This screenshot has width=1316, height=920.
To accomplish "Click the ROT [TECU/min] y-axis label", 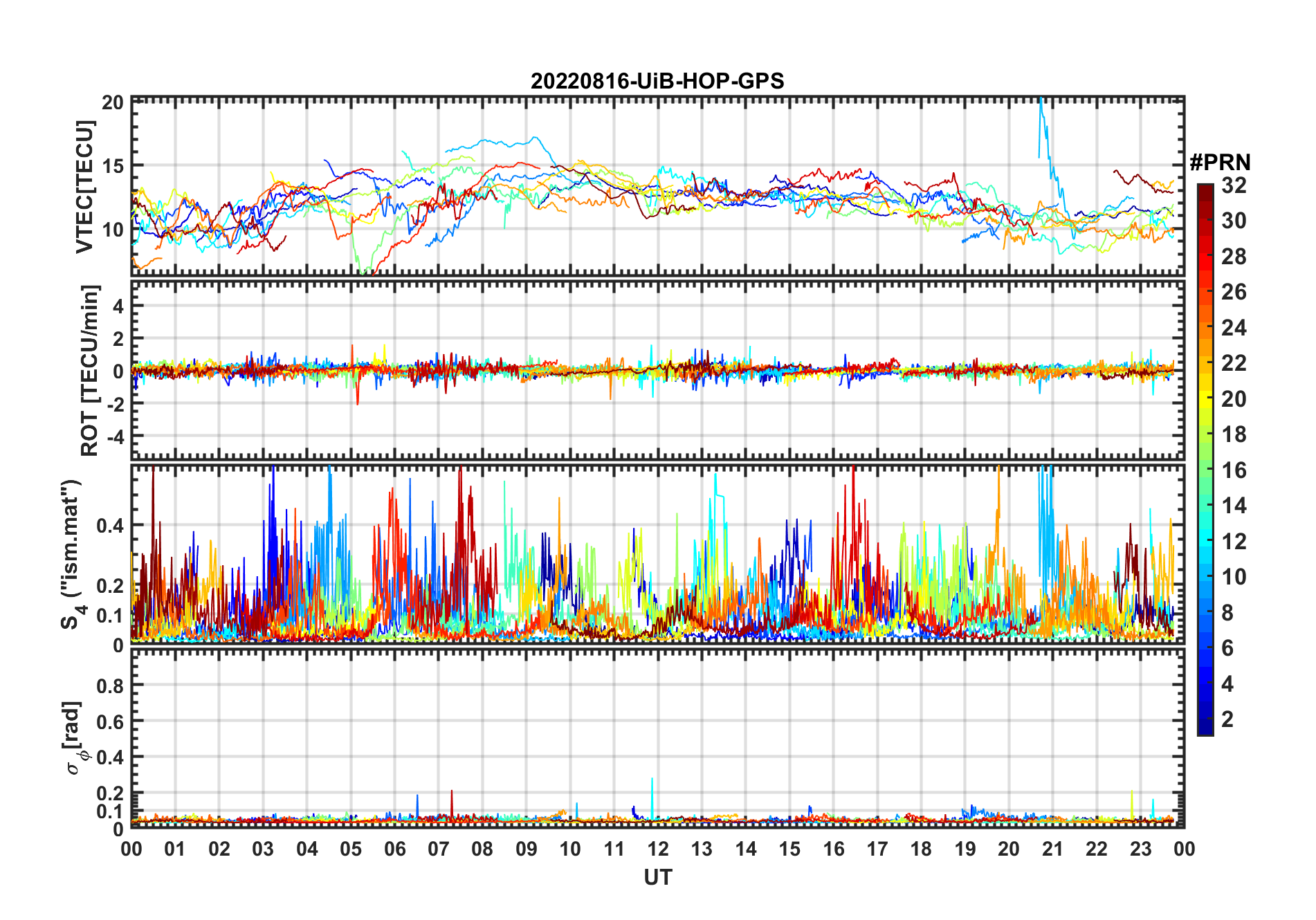I will click(x=89, y=370).
